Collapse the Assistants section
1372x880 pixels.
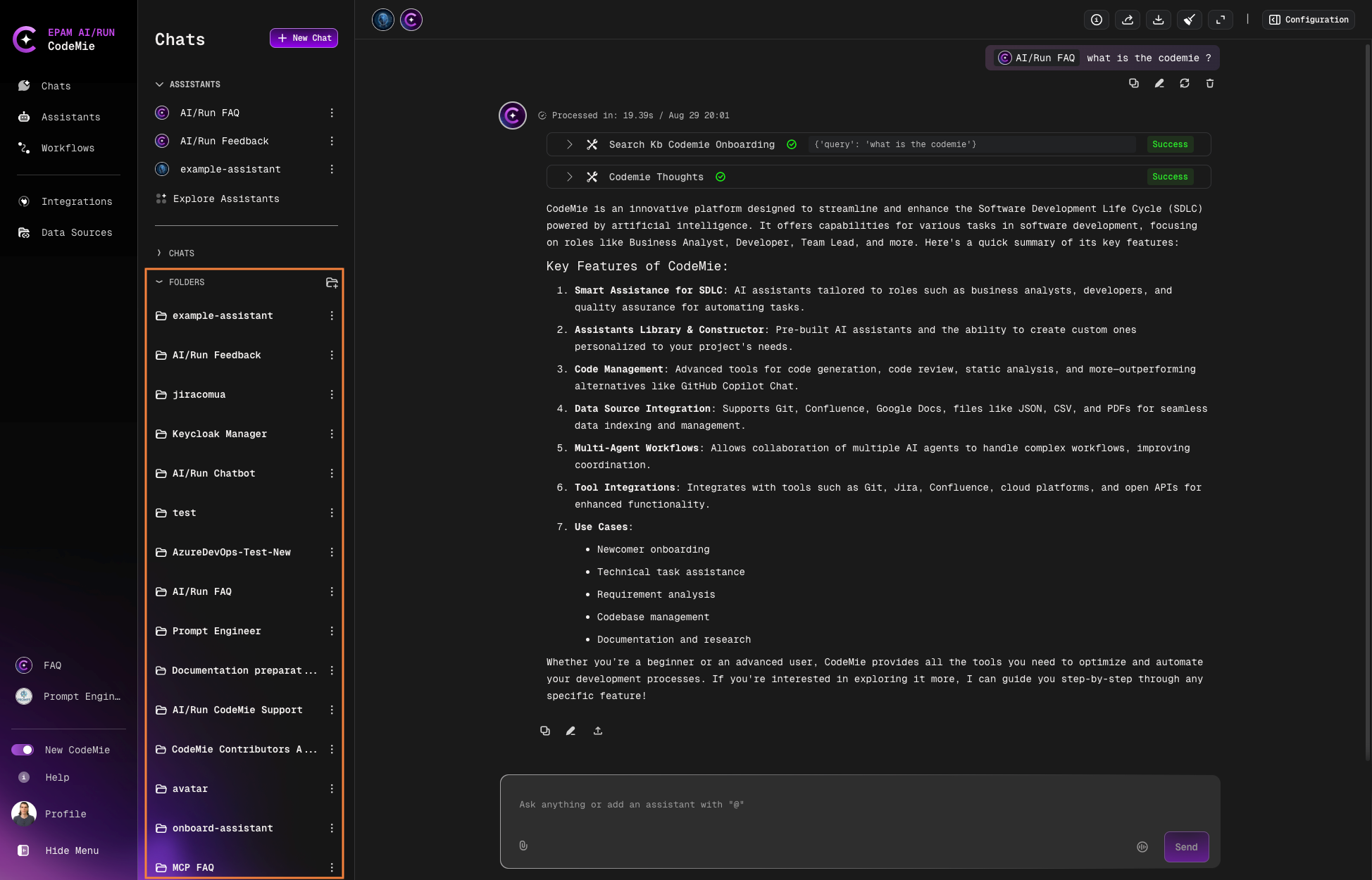pos(159,84)
